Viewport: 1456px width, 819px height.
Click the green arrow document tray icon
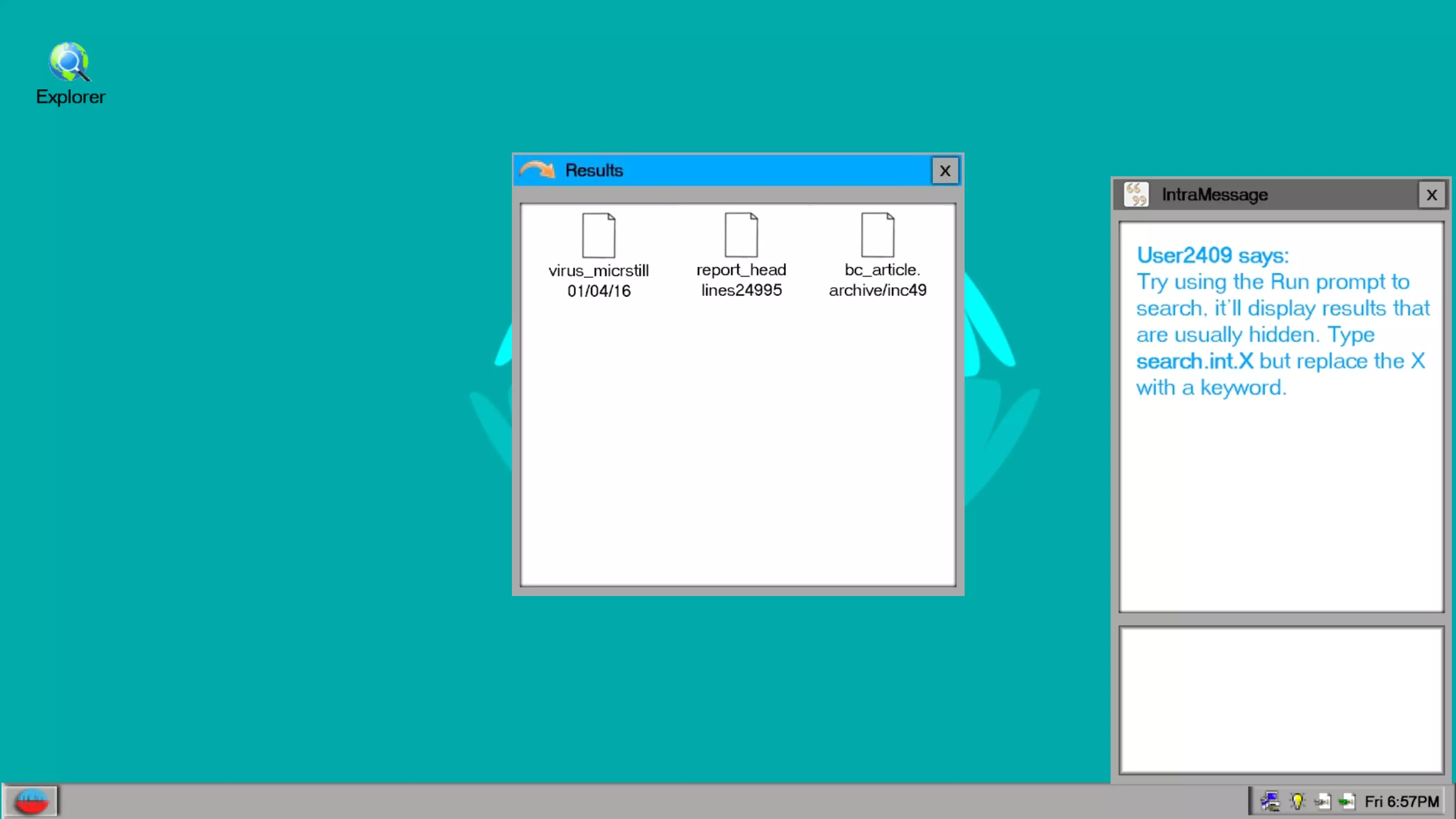pyautogui.click(x=1347, y=801)
